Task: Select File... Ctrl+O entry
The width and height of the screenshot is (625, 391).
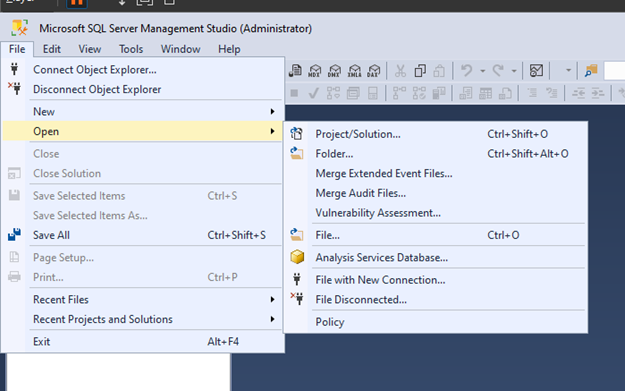Action: [x=435, y=235]
